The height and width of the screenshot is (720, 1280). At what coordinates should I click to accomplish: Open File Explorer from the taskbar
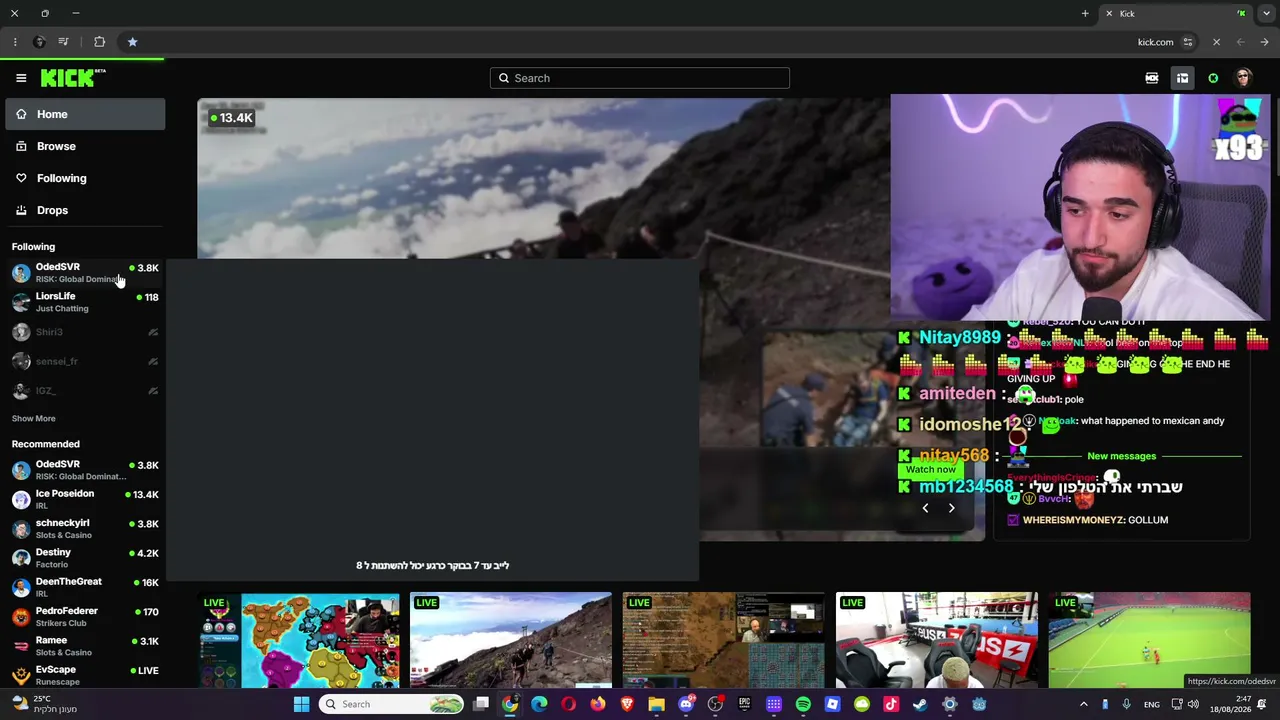(x=656, y=704)
